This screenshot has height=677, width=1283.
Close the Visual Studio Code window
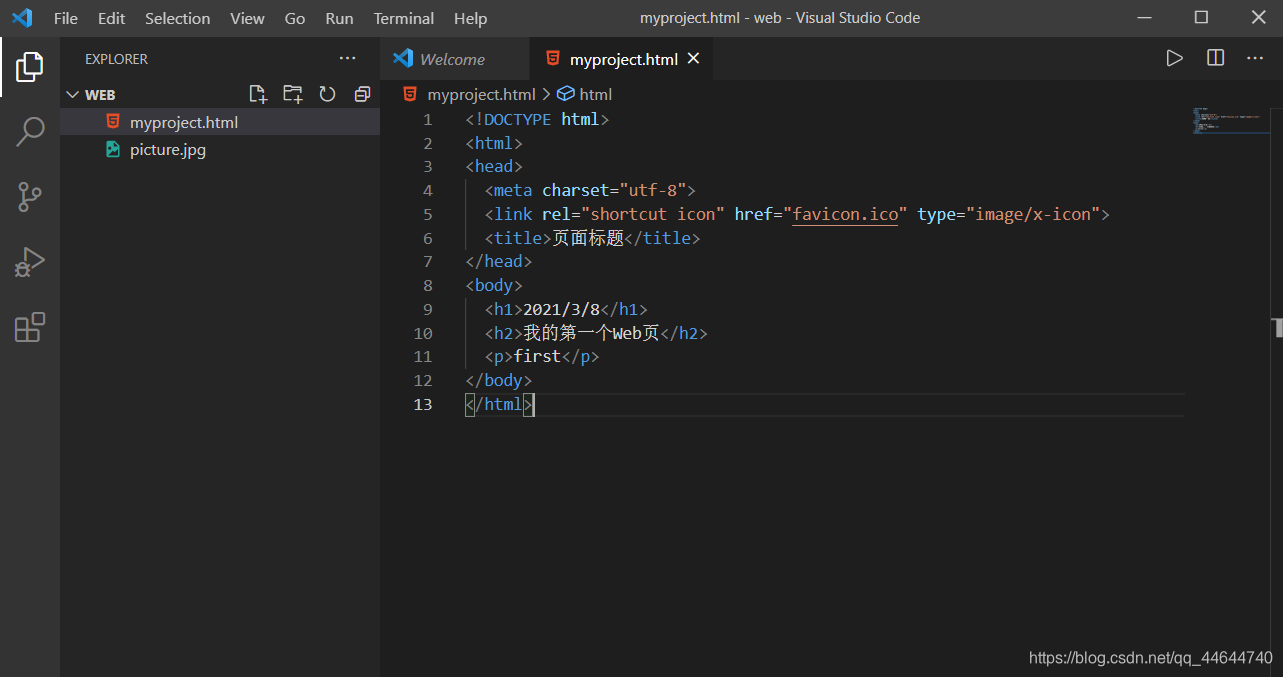pyautogui.click(x=1258, y=17)
